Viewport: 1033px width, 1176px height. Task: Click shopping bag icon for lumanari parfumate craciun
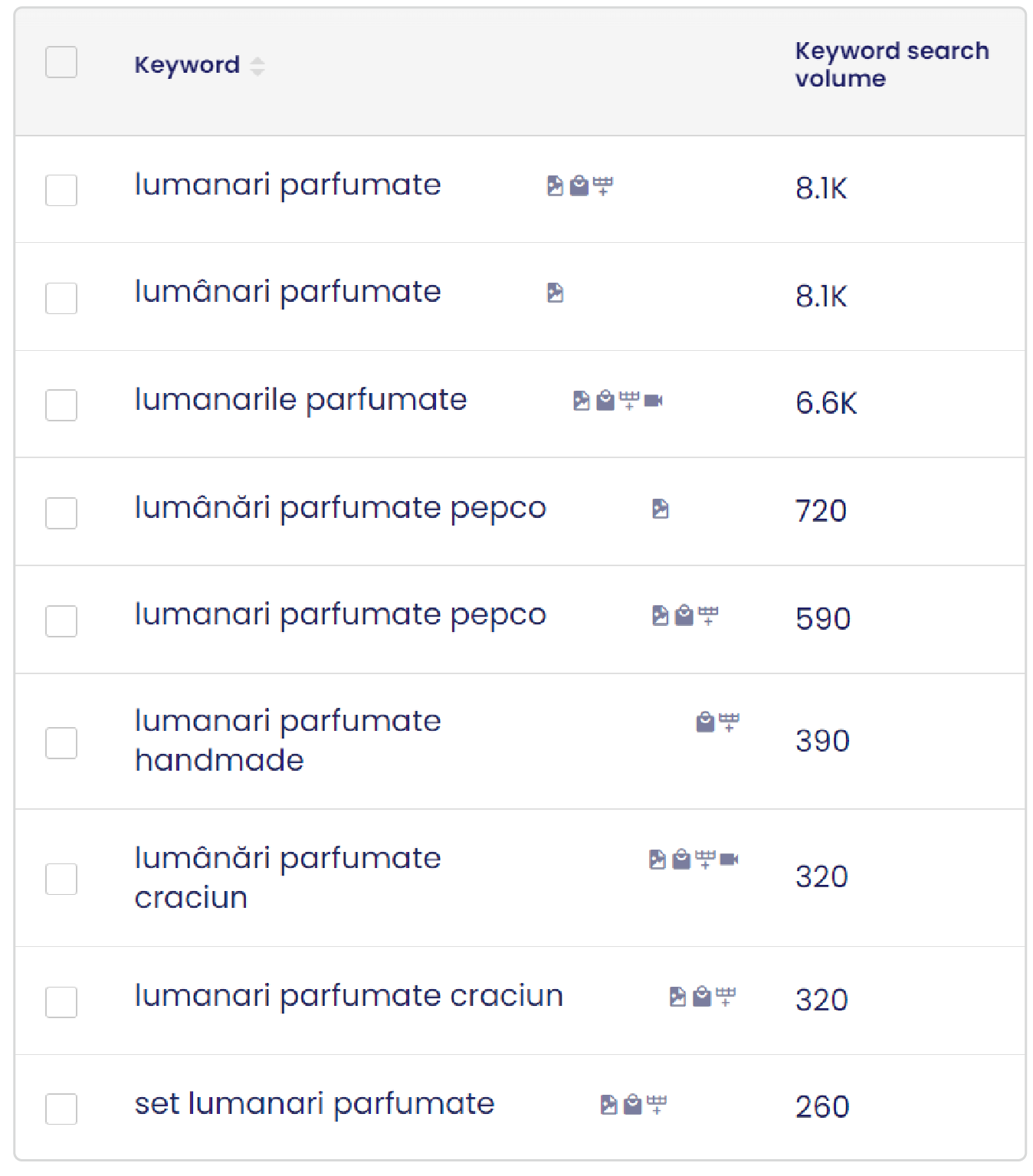[x=702, y=996]
